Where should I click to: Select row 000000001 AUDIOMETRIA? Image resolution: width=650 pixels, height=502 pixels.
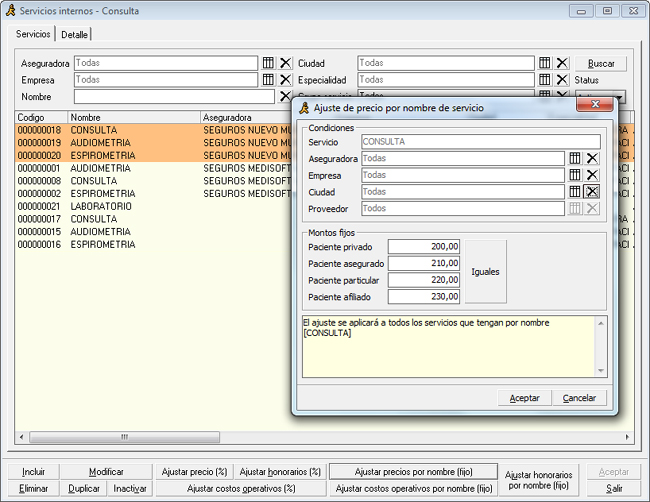tap(153, 168)
